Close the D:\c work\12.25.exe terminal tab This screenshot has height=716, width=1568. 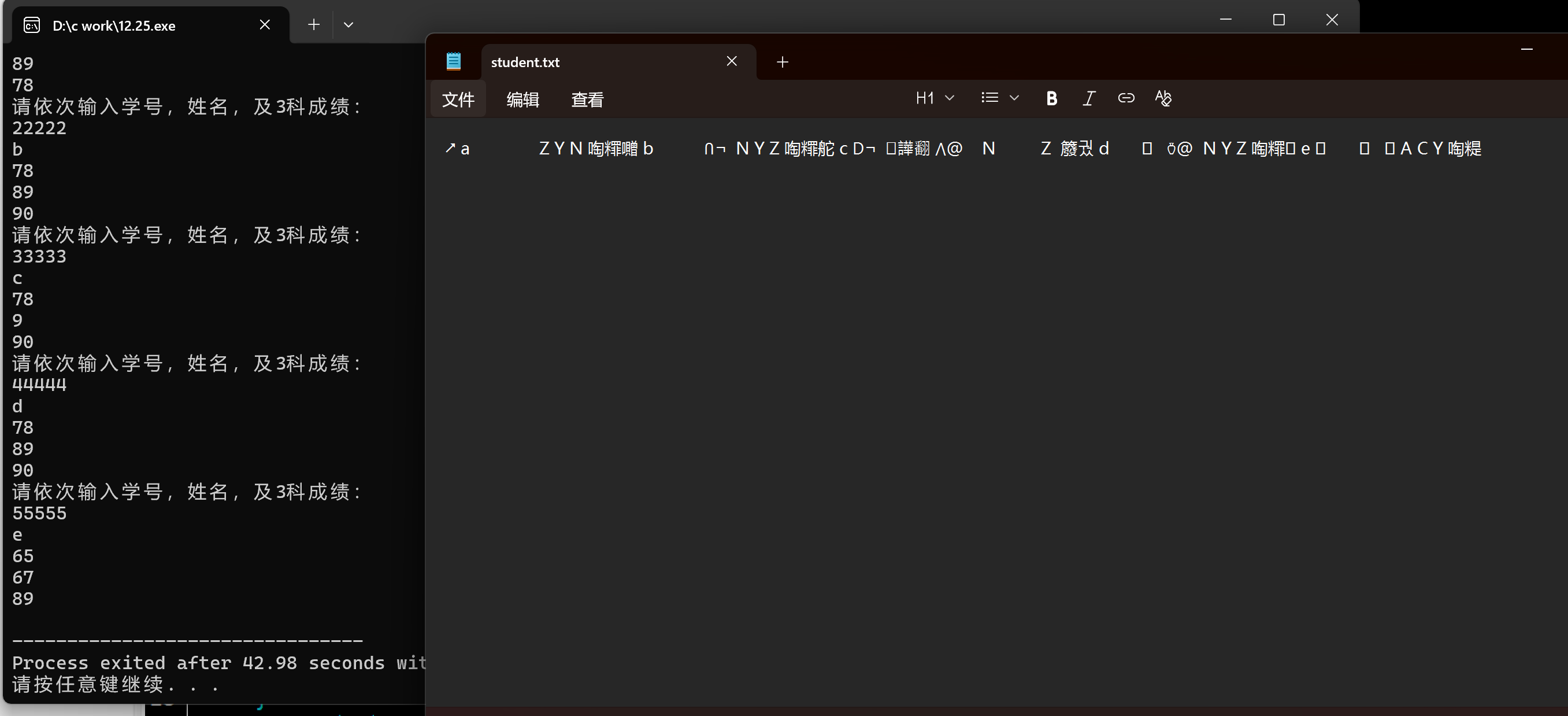[x=264, y=24]
